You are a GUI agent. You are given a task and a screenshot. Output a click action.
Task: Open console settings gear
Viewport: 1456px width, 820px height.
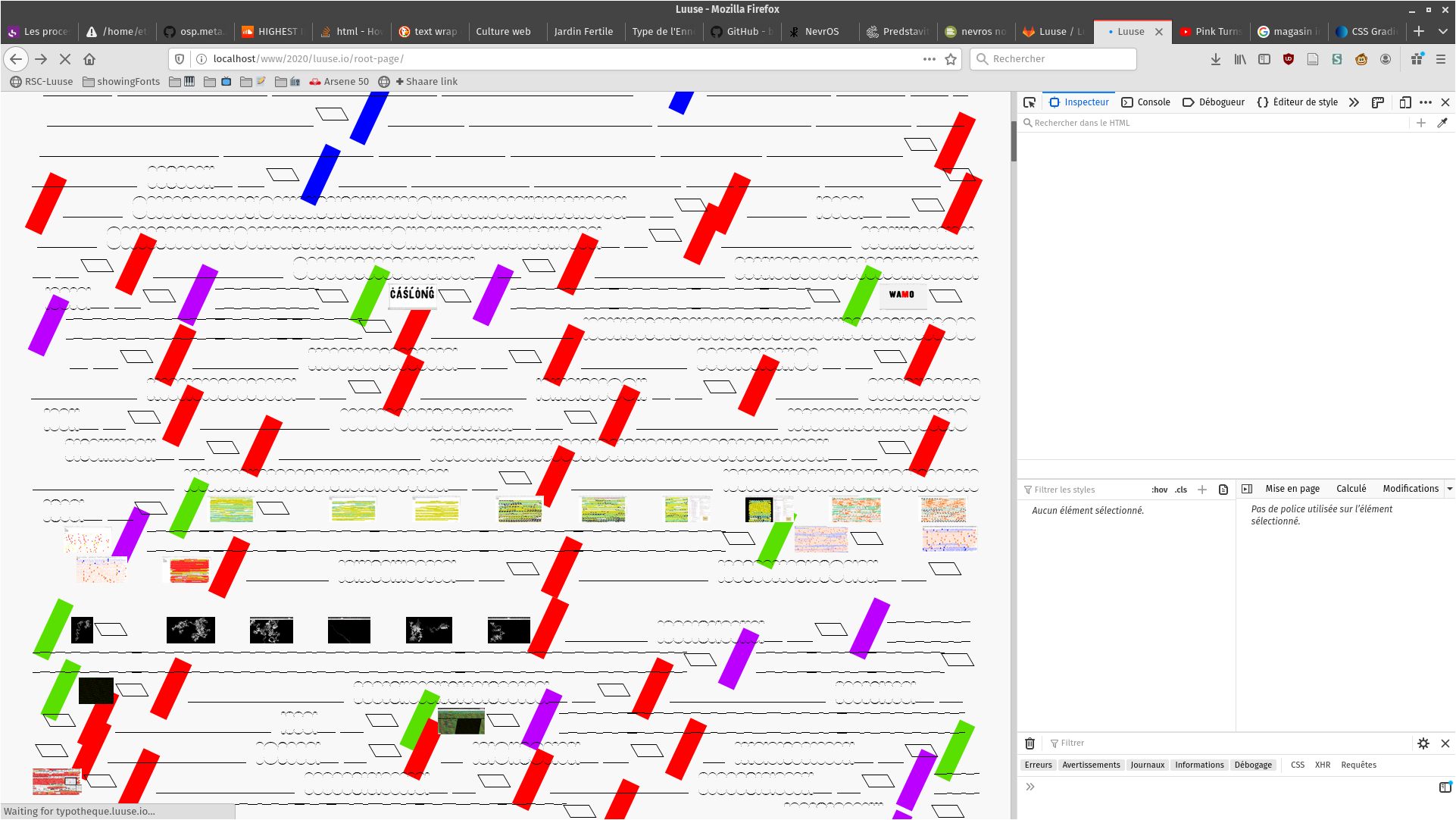(1423, 743)
